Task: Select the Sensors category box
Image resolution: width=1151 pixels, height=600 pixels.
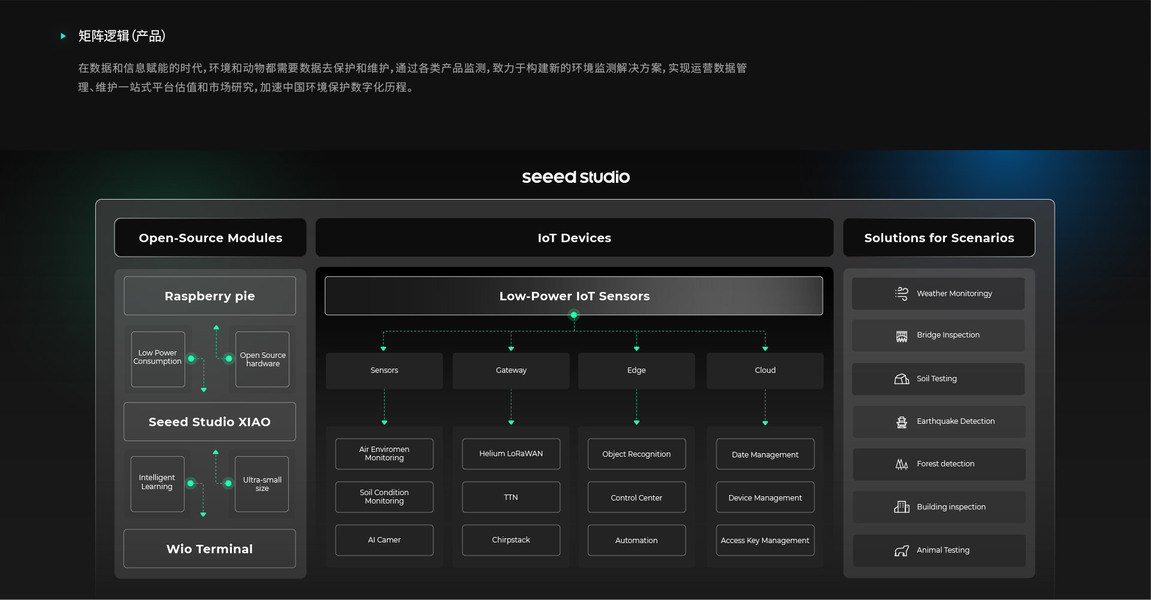Action: [x=384, y=370]
